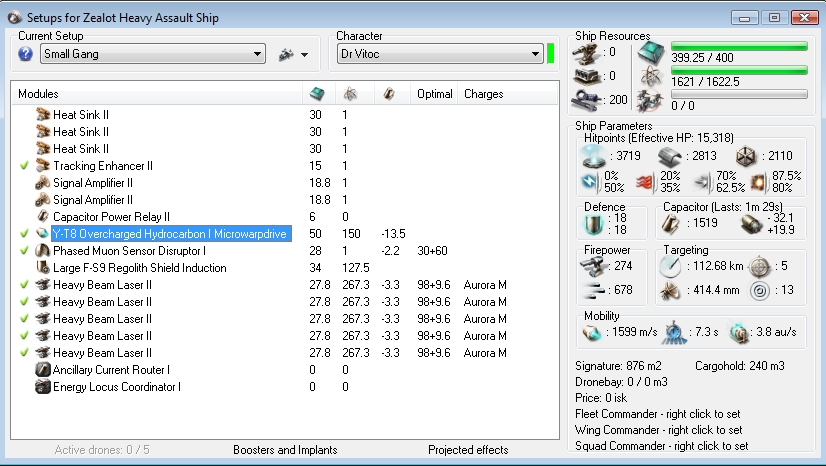Image resolution: width=826 pixels, height=466 pixels.
Task: Toggle the second Heavy Beam Laser II checkmark
Action: pos(24,302)
